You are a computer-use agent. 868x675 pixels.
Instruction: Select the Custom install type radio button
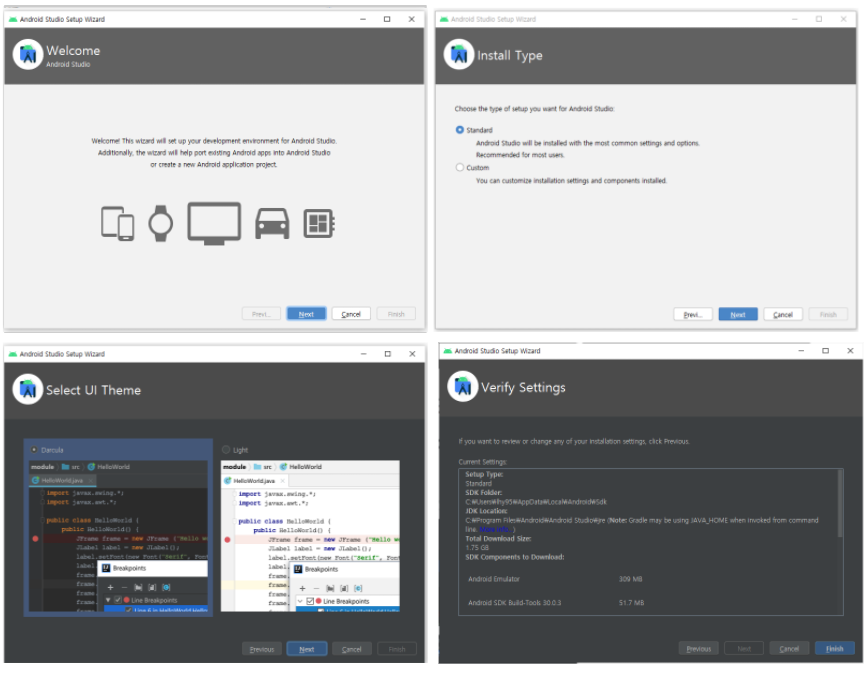(459, 167)
